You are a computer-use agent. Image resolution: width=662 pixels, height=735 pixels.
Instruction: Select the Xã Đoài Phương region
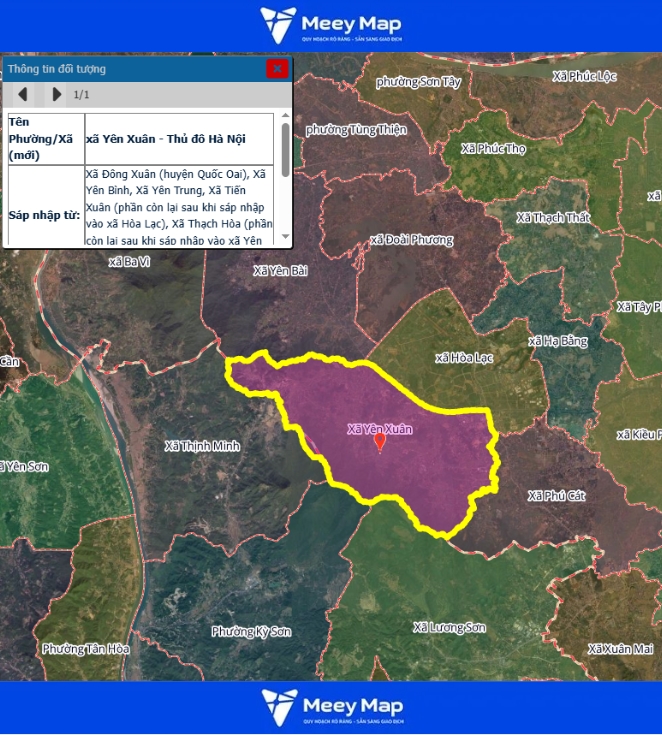point(411,240)
